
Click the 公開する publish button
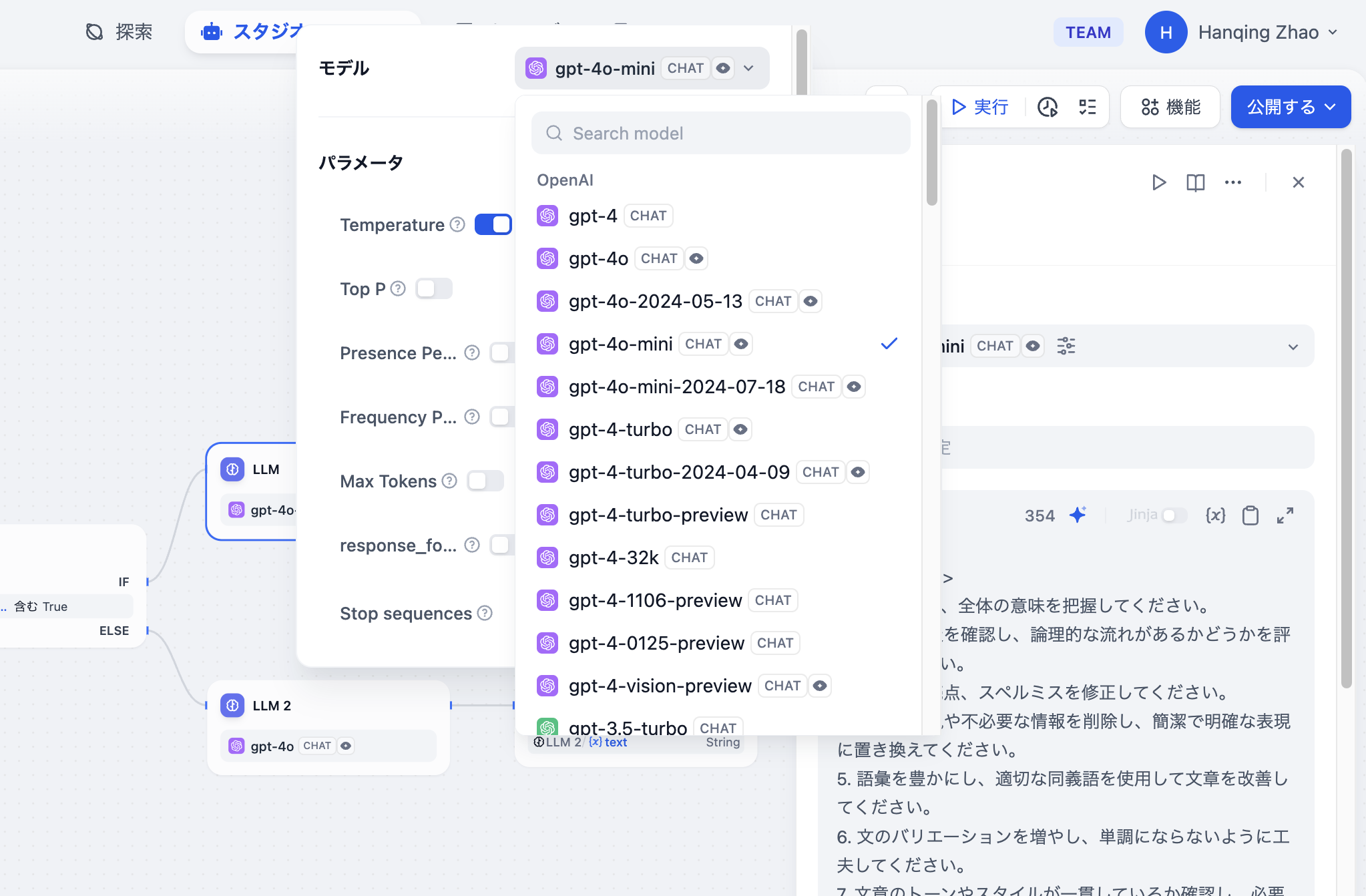[x=1291, y=107]
